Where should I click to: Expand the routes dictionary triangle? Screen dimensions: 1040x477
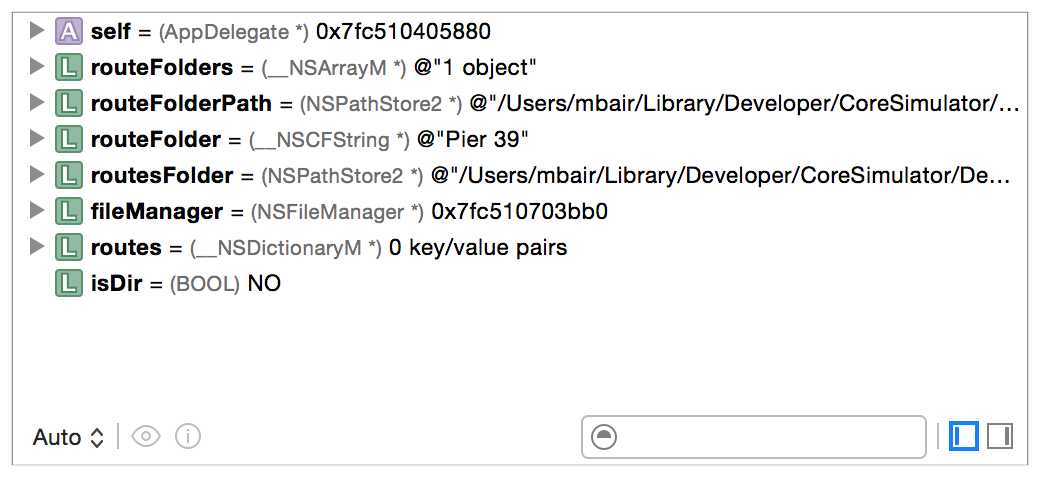(36, 247)
